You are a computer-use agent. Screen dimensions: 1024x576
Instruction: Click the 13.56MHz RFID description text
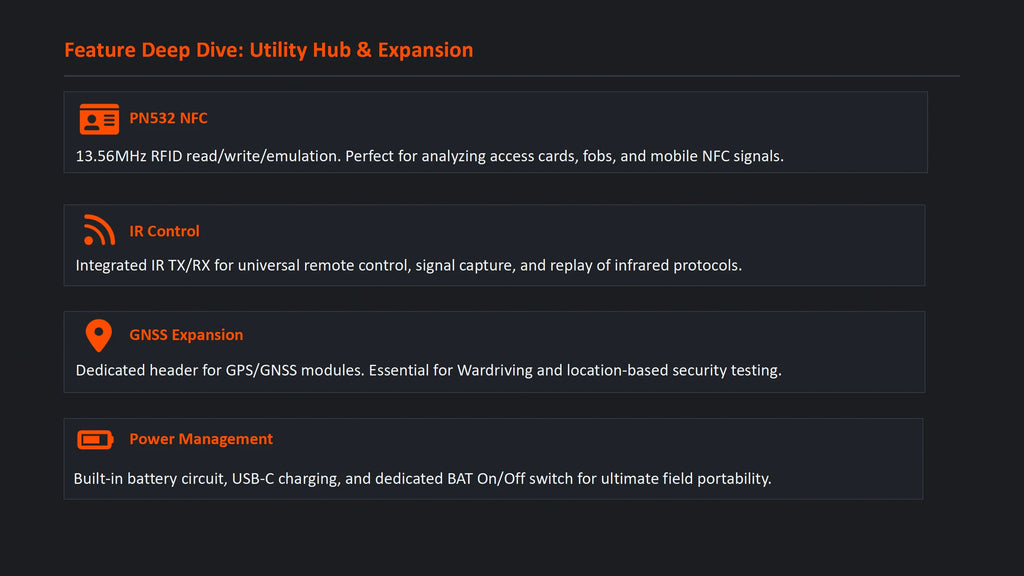pos(430,156)
